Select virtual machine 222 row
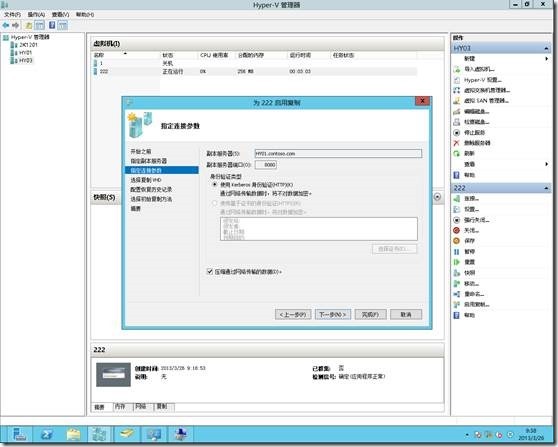The width and height of the screenshot is (558, 447). coord(254,72)
